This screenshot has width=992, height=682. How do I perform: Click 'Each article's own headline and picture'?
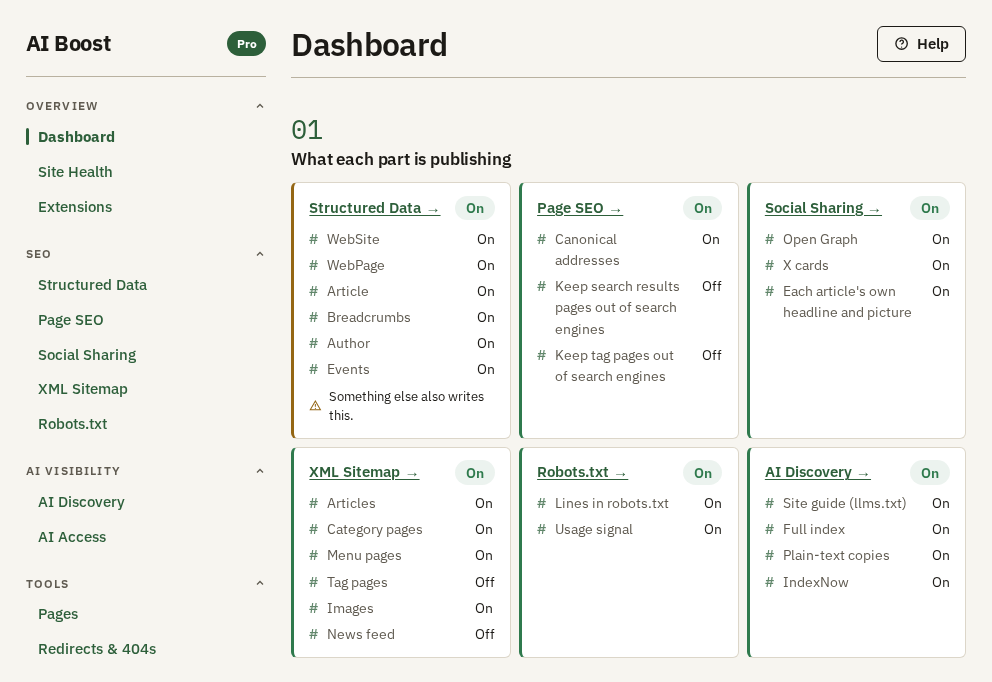847,302
